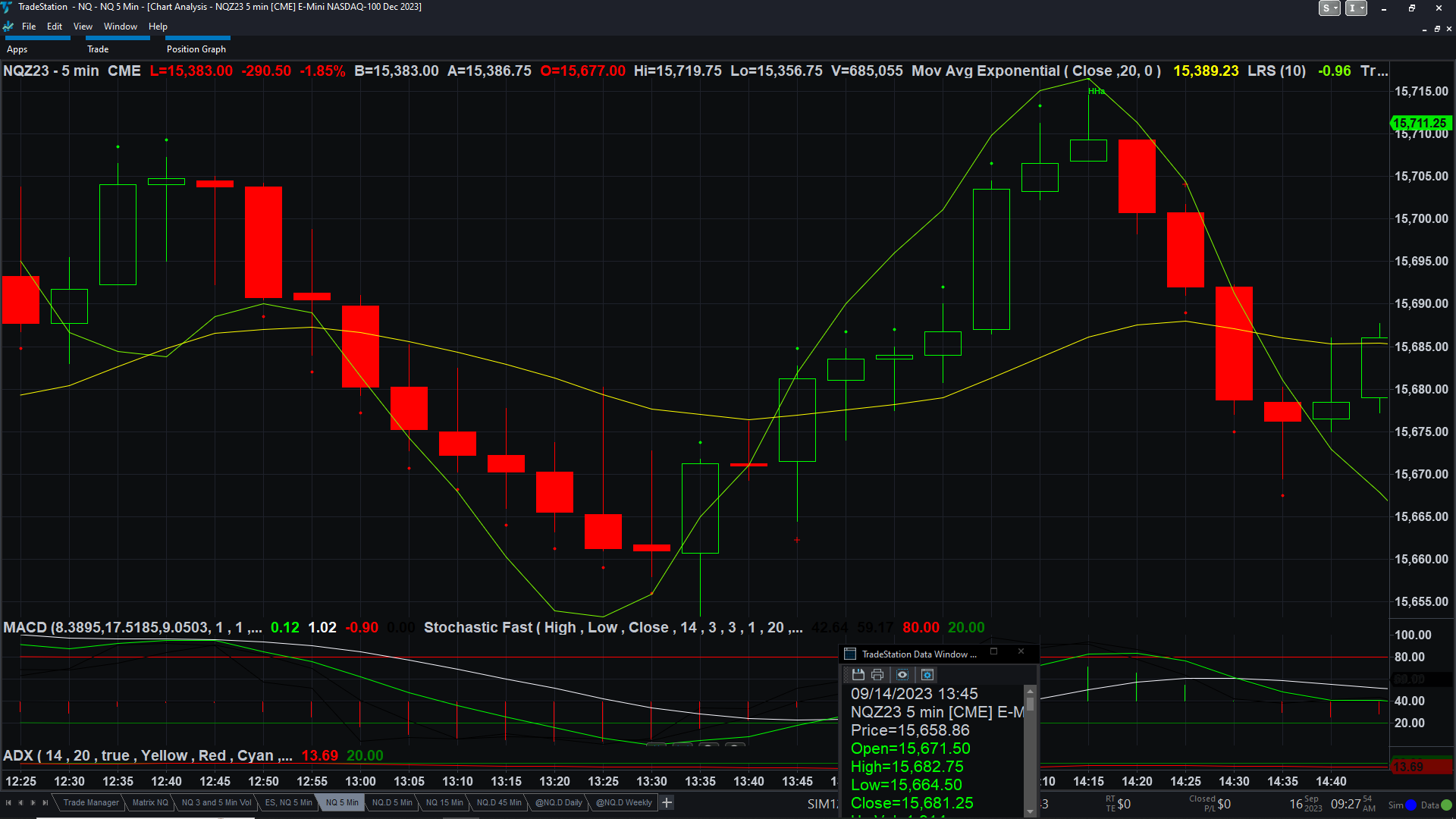Click High=15,682.75 in Data Window

907,767
